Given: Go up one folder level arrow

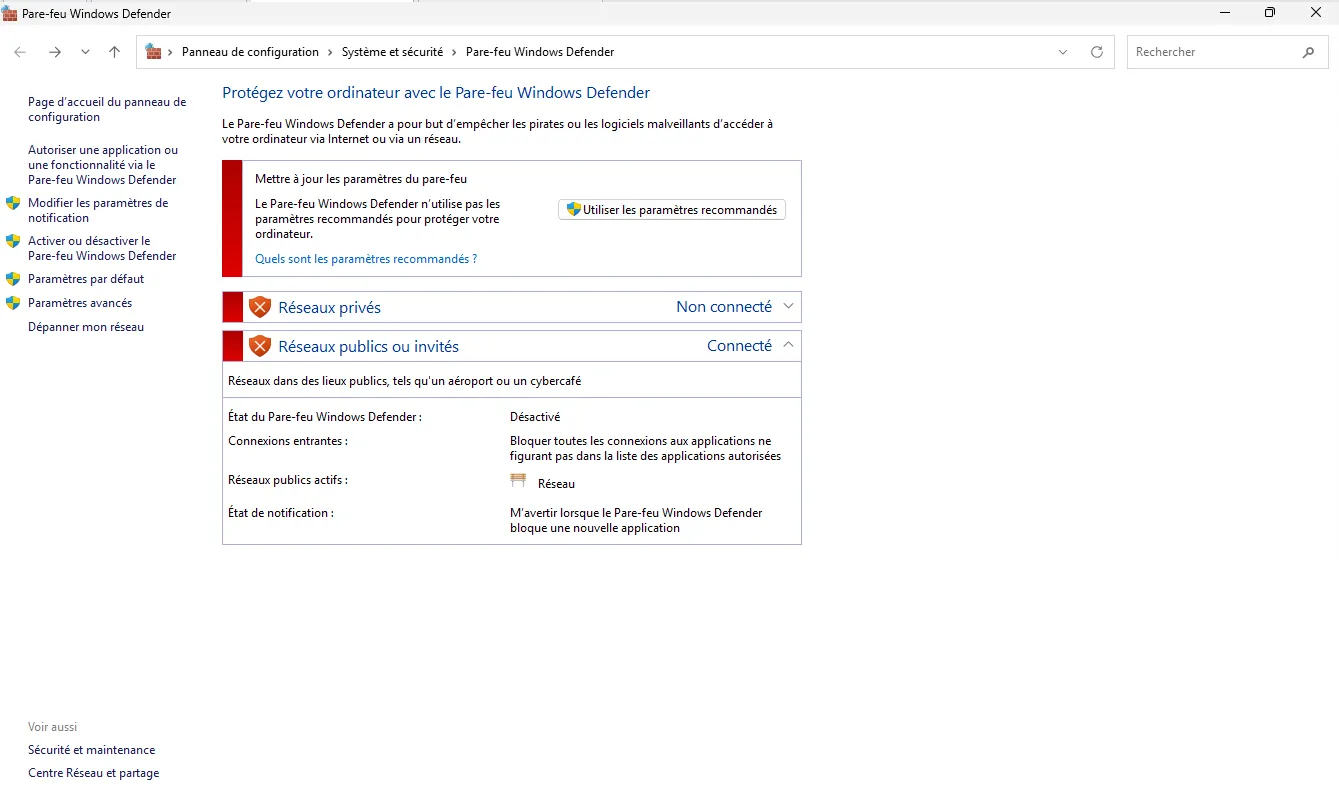Looking at the screenshot, I should (x=114, y=52).
